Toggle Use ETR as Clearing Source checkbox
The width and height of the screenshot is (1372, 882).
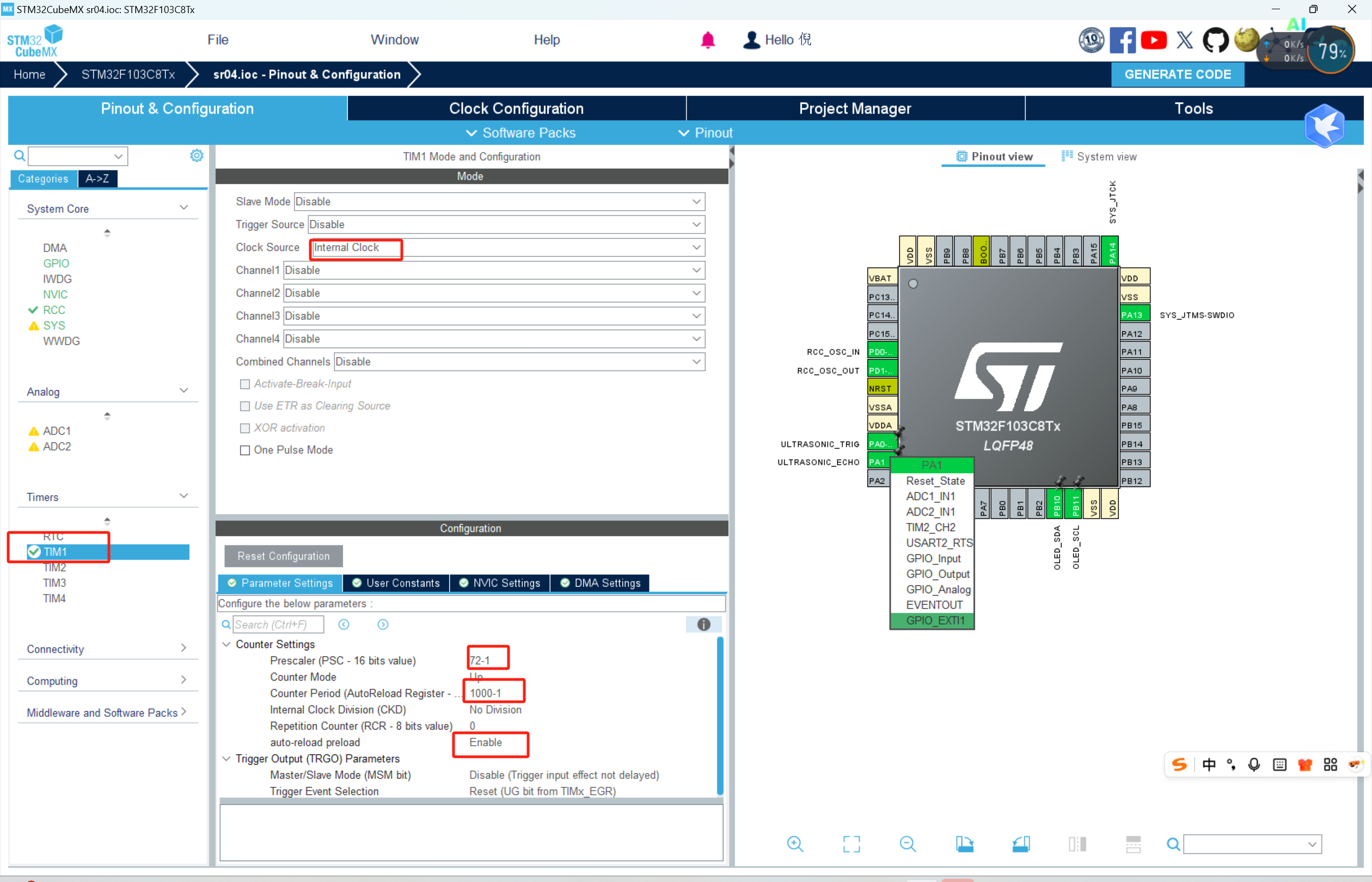[x=245, y=406]
